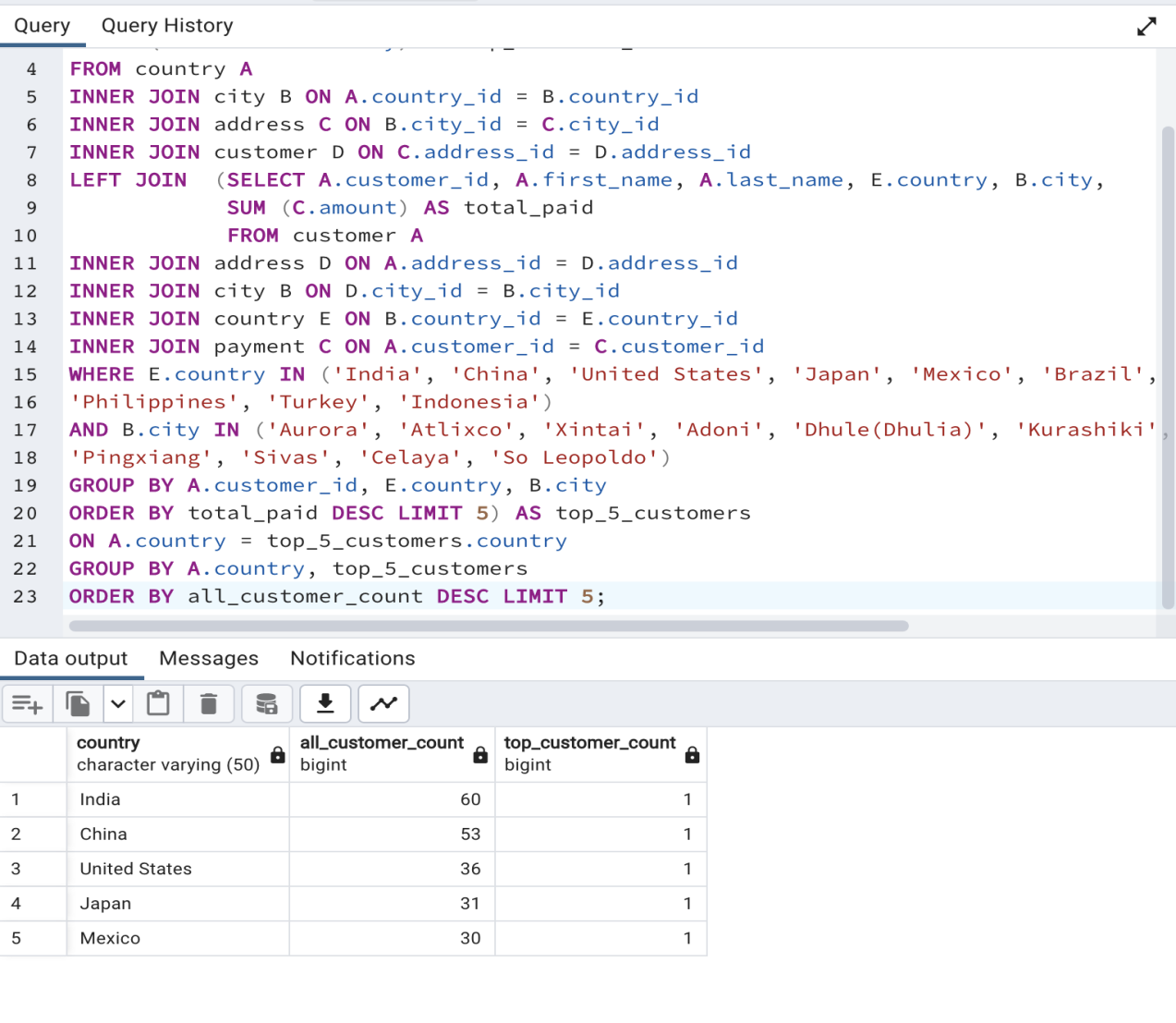The image size is (1176, 1023).
Task: Open the graph visualiser icon
Action: tap(383, 703)
